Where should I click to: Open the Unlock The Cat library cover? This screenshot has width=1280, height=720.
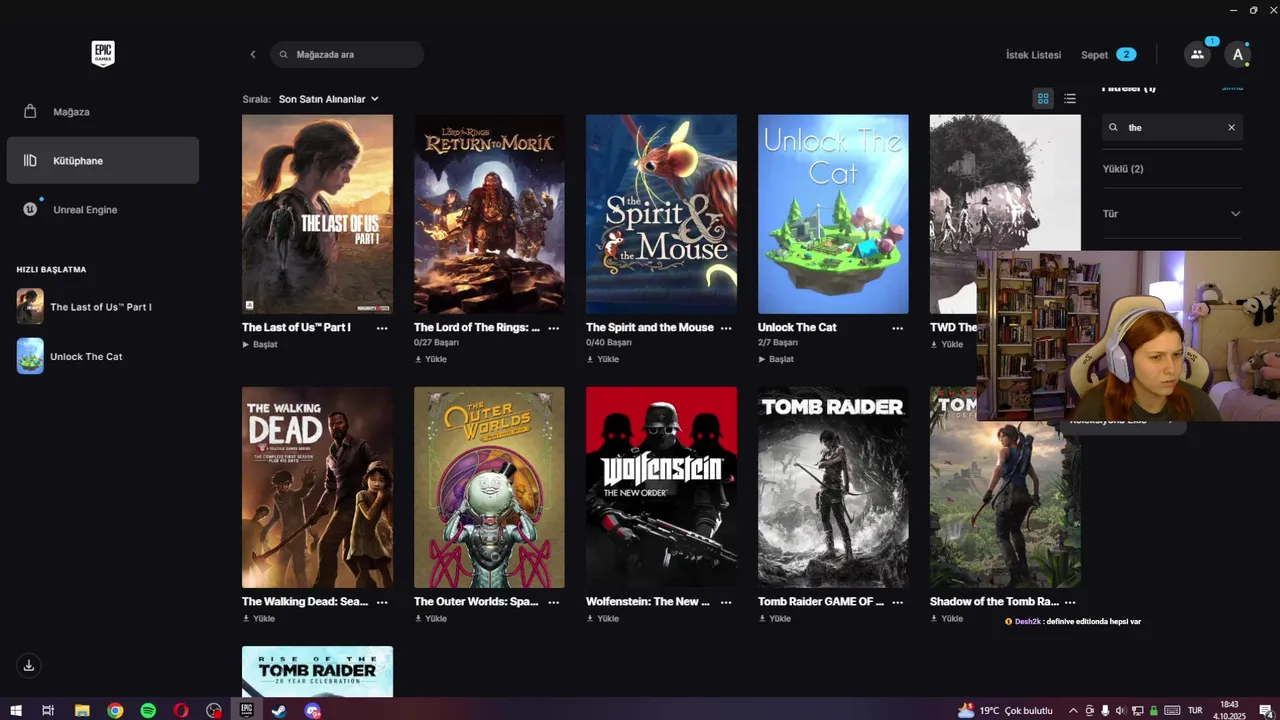833,214
